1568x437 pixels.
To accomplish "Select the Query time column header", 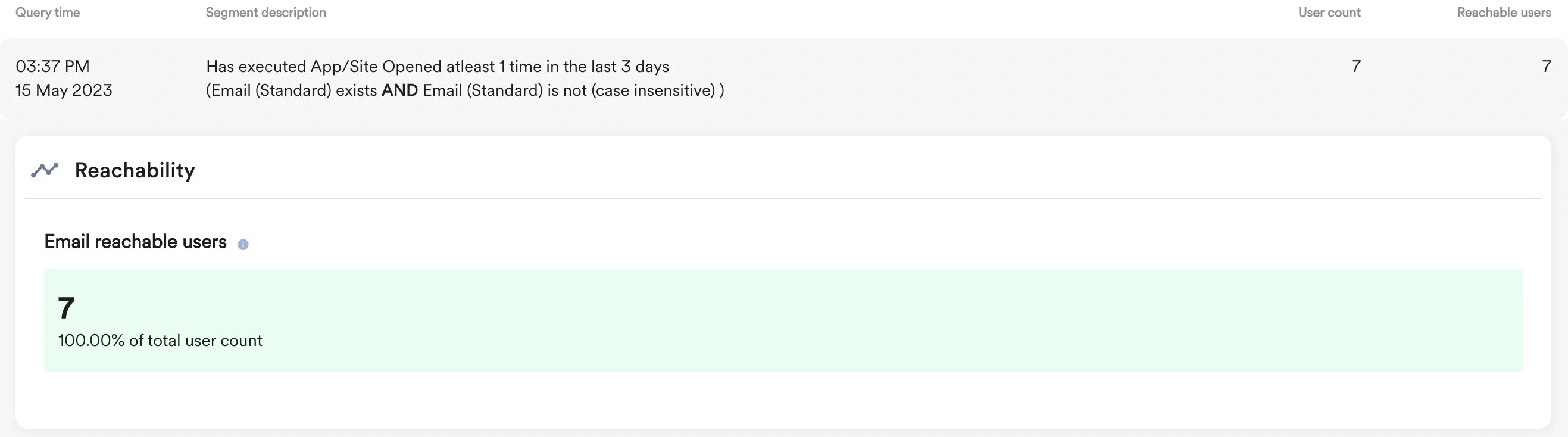I will pos(48,12).
